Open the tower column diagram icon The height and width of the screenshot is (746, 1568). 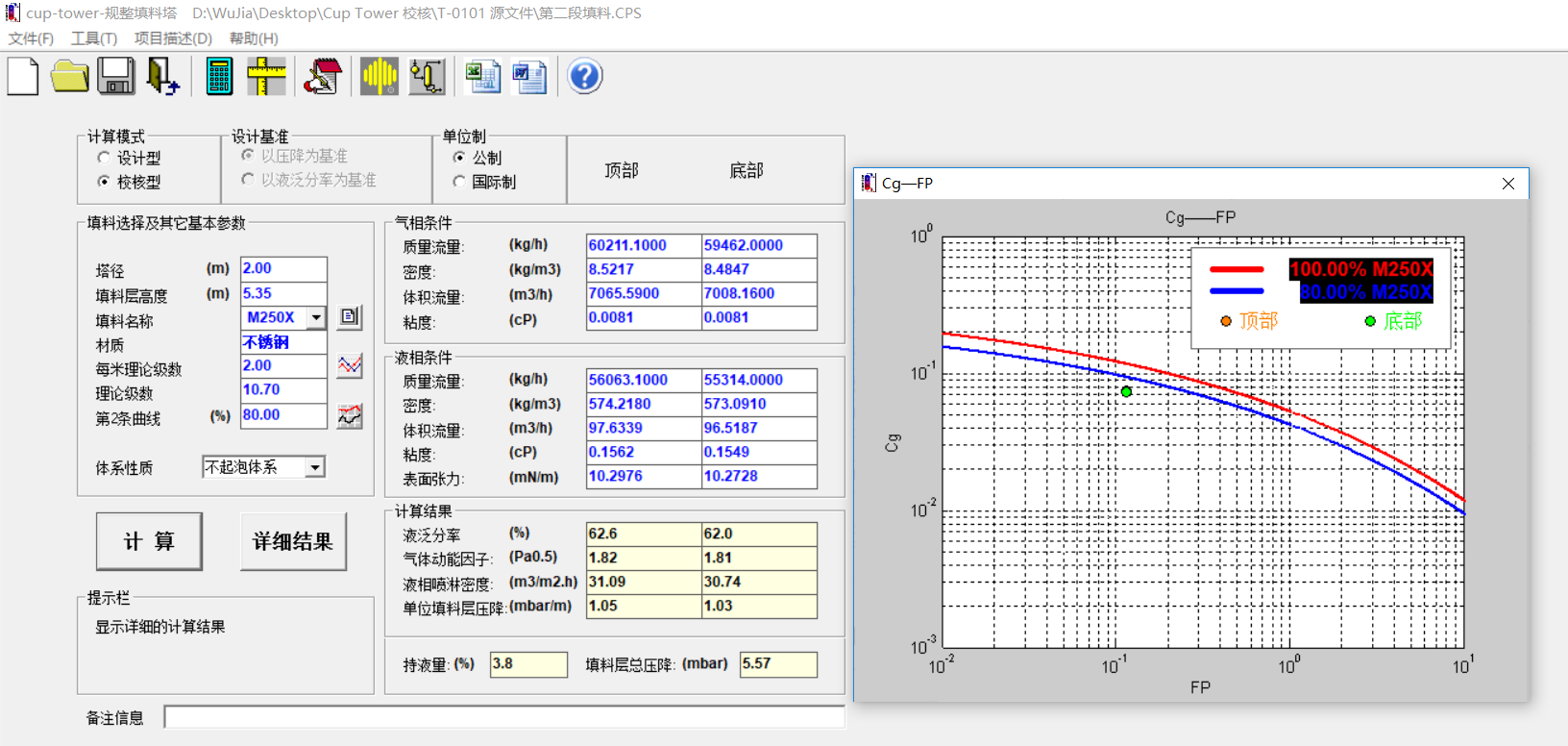427,77
